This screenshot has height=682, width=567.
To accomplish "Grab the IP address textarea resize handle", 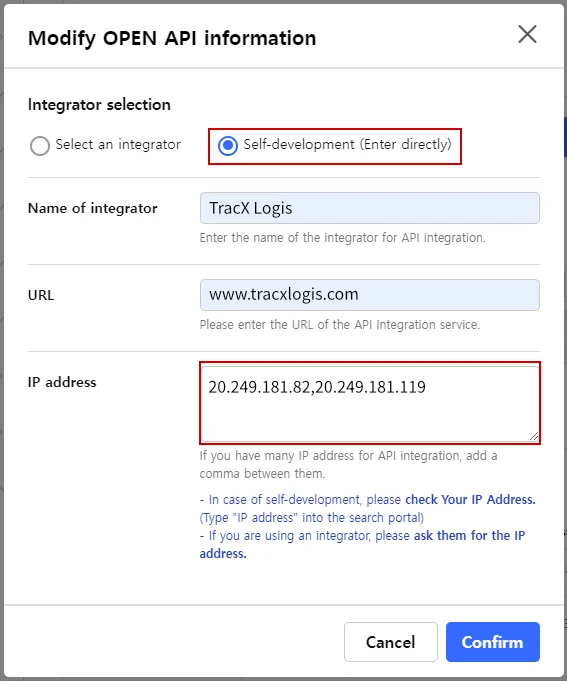I will [534, 436].
